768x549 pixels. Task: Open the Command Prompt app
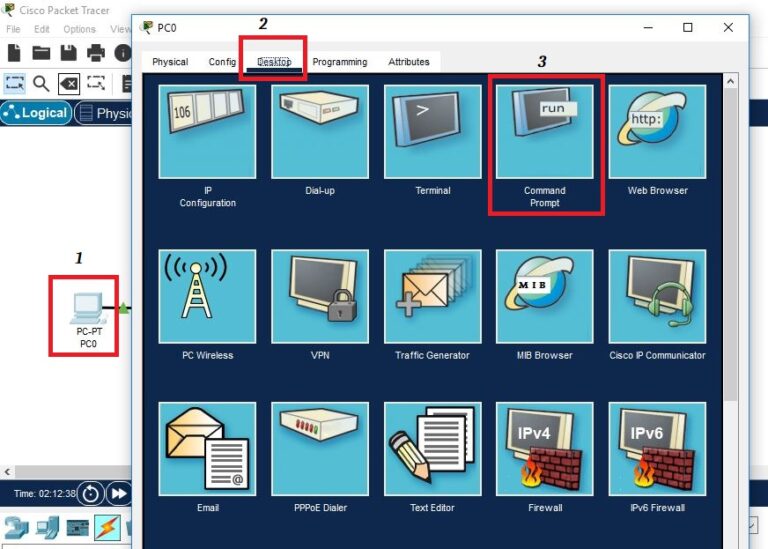click(545, 132)
